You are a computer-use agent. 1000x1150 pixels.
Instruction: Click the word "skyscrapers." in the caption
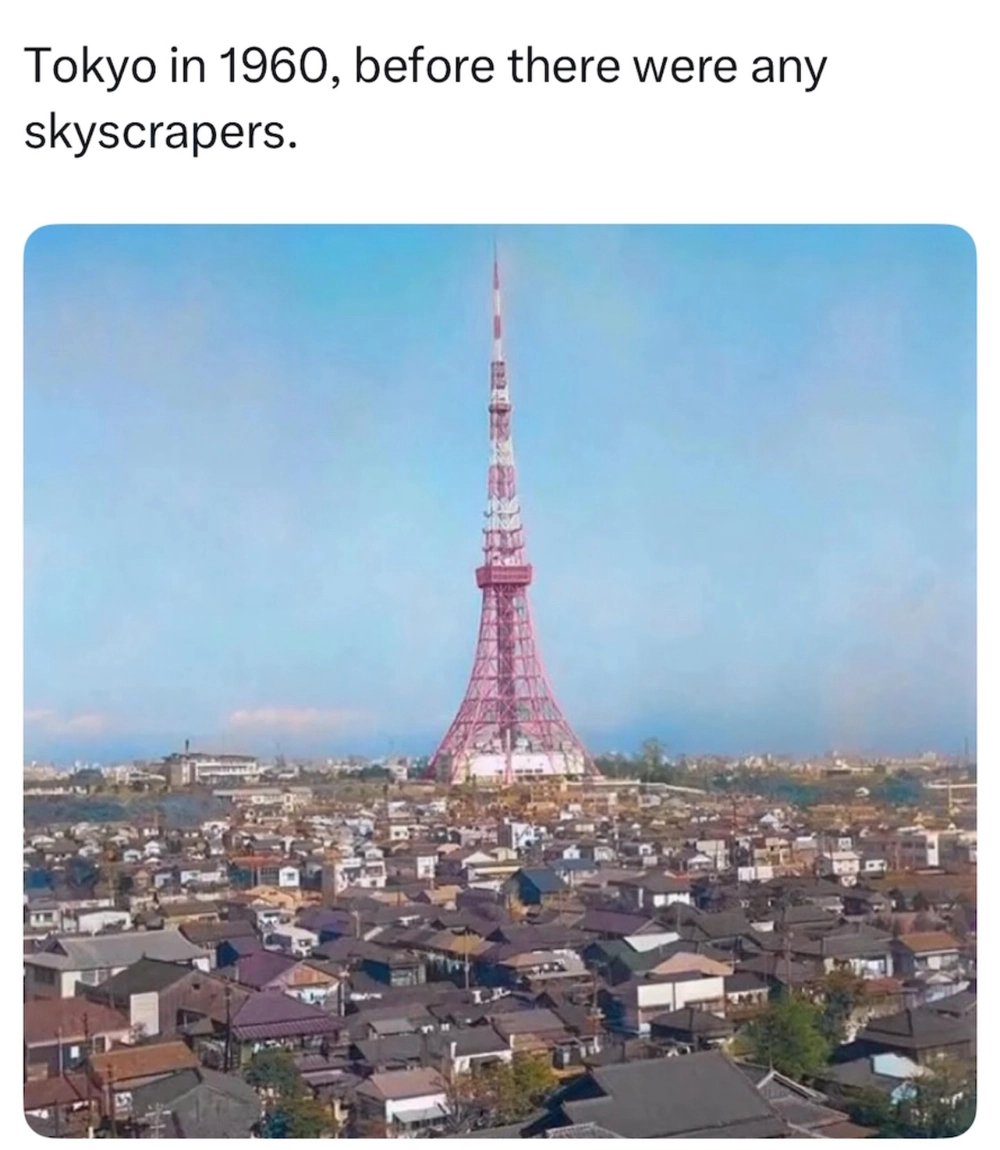click(x=161, y=133)
